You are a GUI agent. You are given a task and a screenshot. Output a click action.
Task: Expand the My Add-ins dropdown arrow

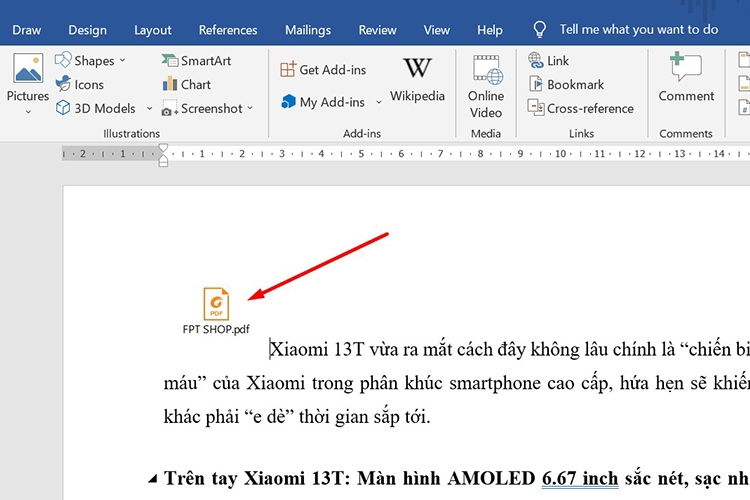pyautogui.click(x=379, y=102)
